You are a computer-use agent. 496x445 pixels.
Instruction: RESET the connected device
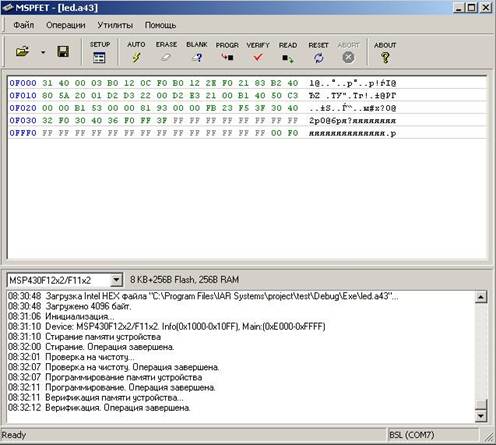(x=318, y=52)
